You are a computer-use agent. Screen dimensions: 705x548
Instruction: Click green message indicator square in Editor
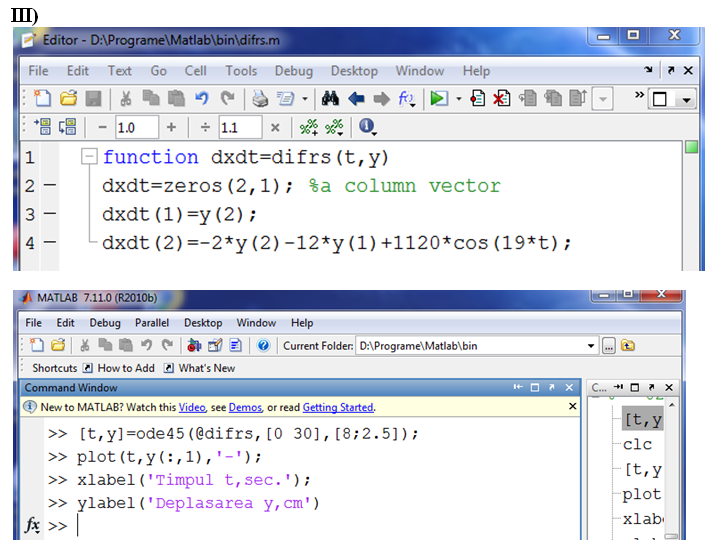pyautogui.click(x=692, y=147)
